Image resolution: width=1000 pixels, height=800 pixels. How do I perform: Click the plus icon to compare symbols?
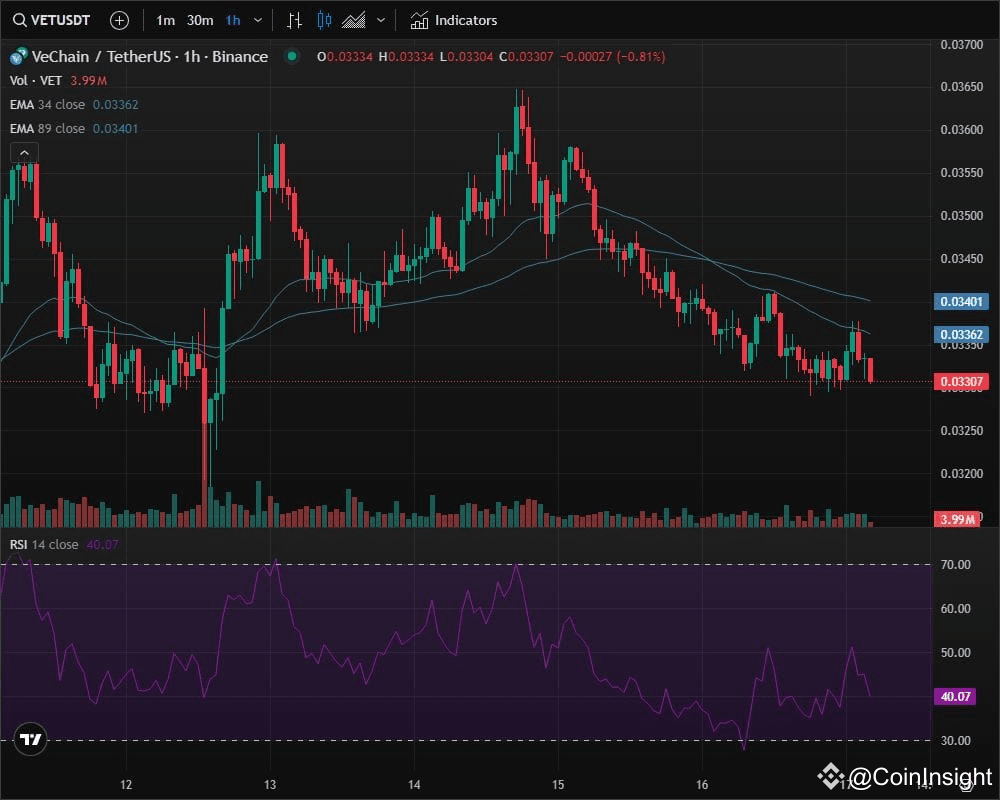coord(119,20)
